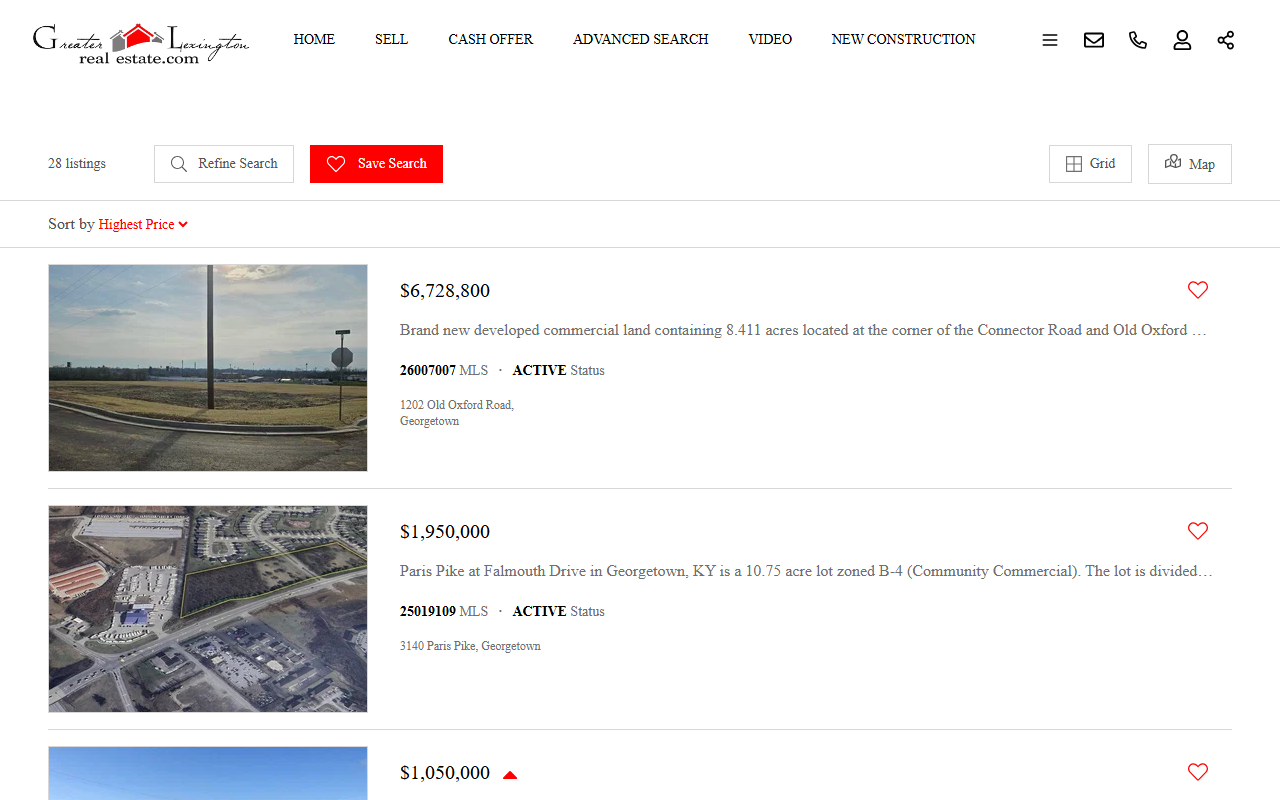Image resolution: width=1280 pixels, height=800 pixels.
Task: Click address 1202 Old Oxford Road, Georgetown
Action: click(x=457, y=413)
